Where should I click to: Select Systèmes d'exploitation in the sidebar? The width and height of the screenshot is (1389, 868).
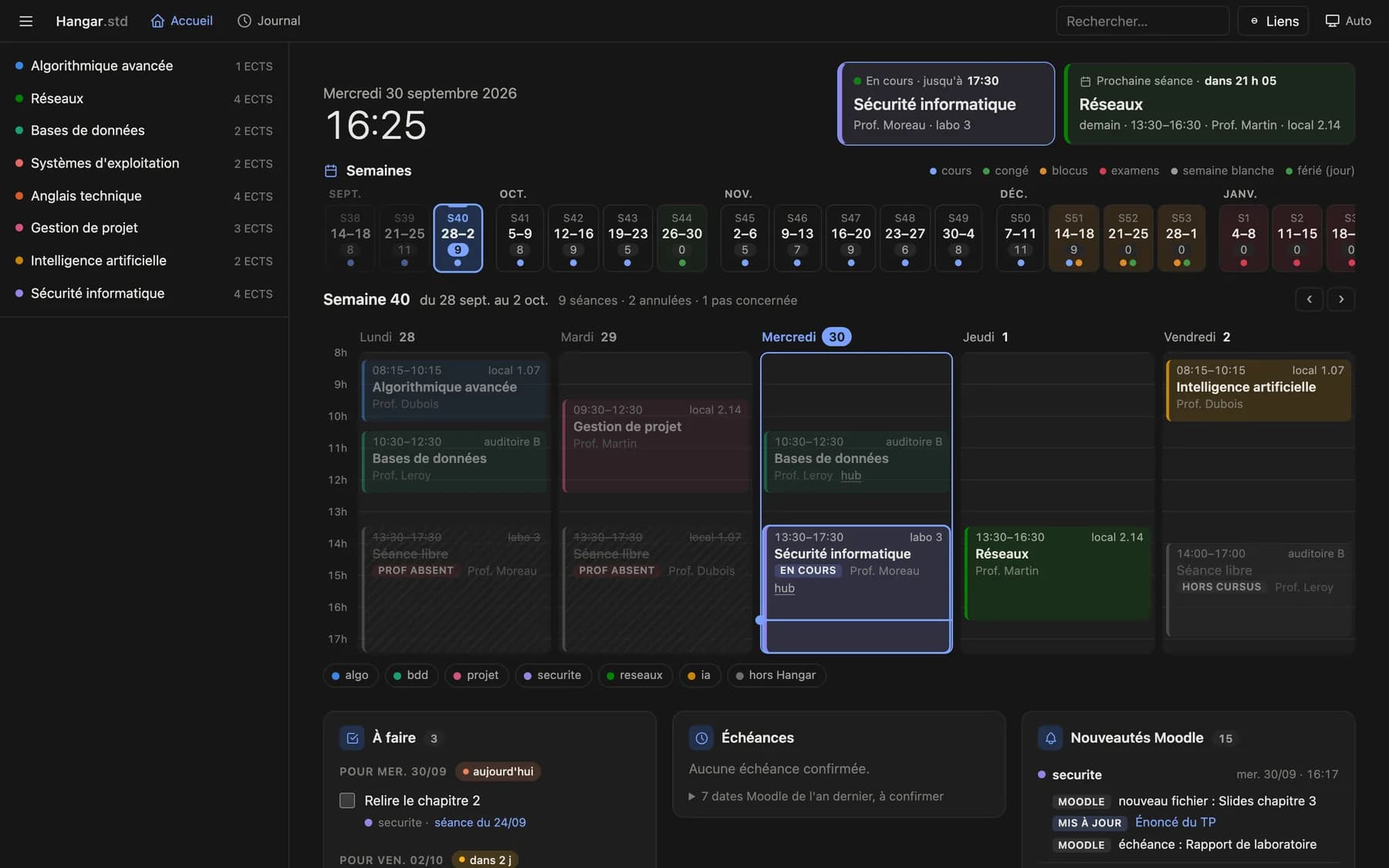click(x=144, y=164)
